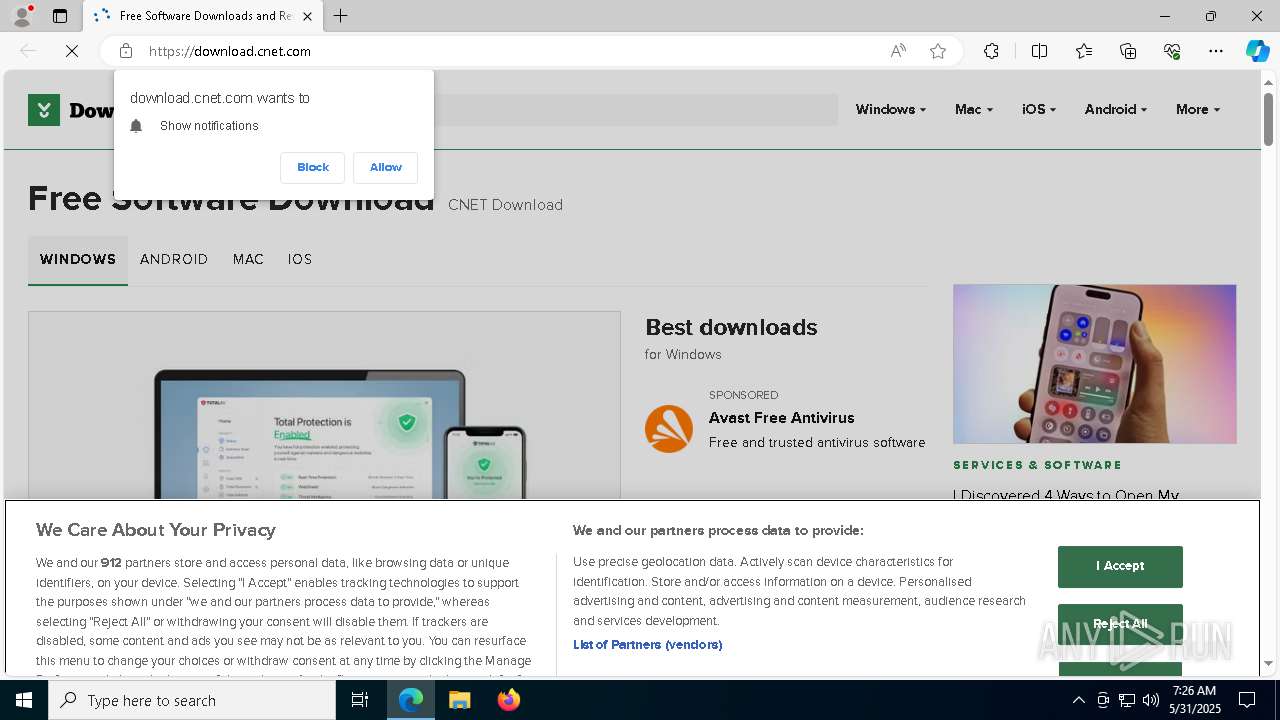Stop loading the page

tap(72, 51)
